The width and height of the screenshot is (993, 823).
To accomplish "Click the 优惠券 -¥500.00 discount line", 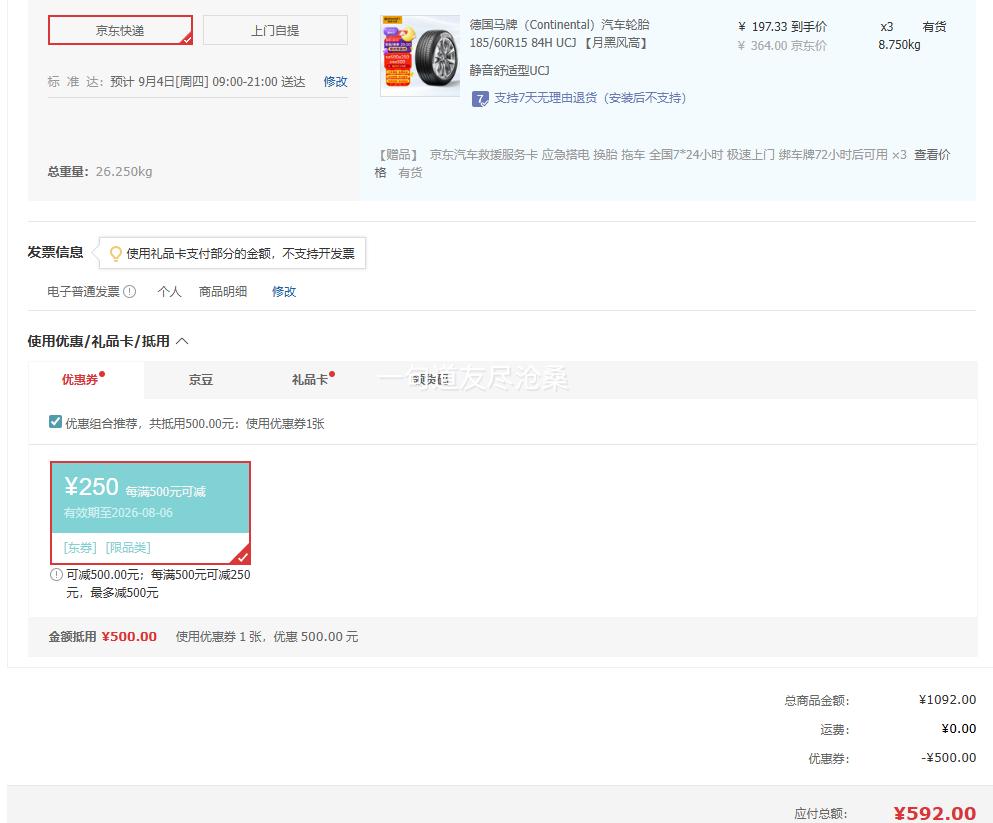I will (892, 758).
